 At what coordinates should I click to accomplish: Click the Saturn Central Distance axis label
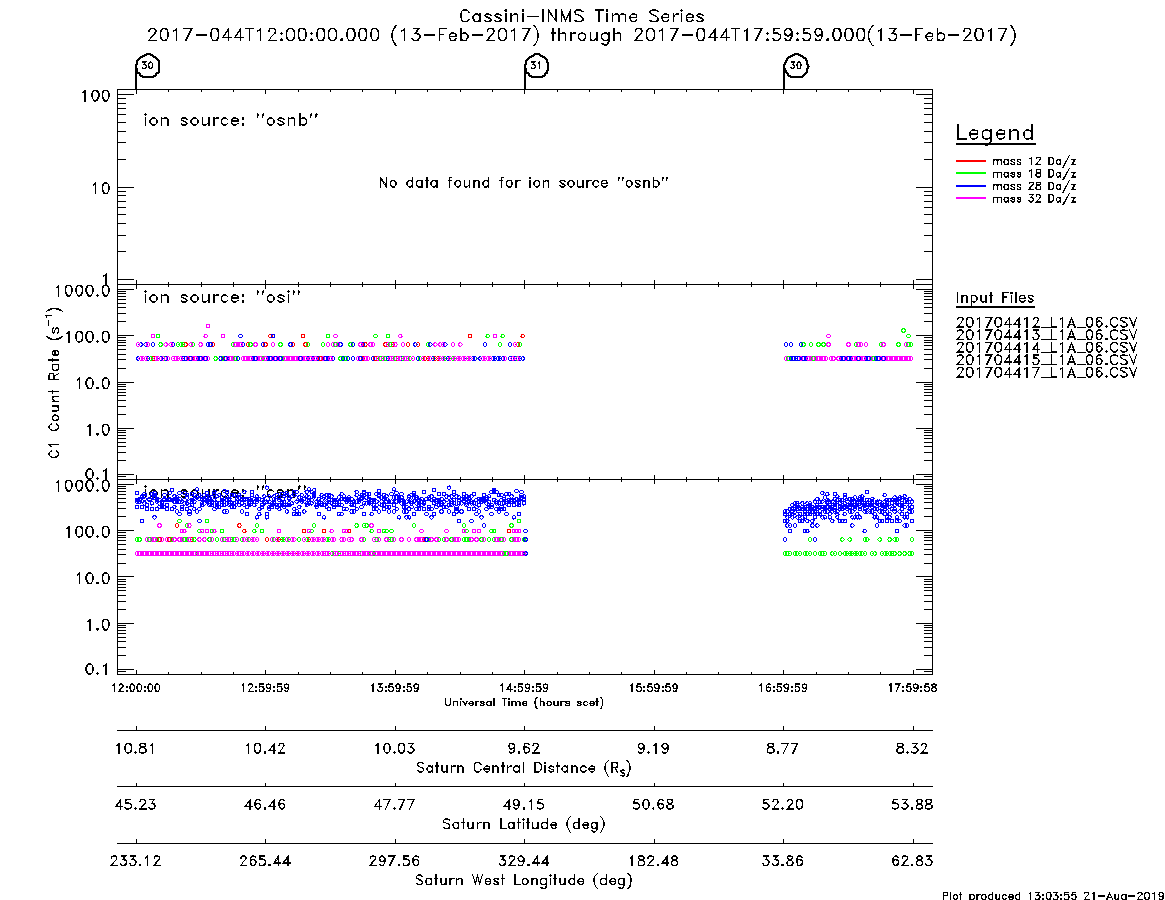coord(524,768)
